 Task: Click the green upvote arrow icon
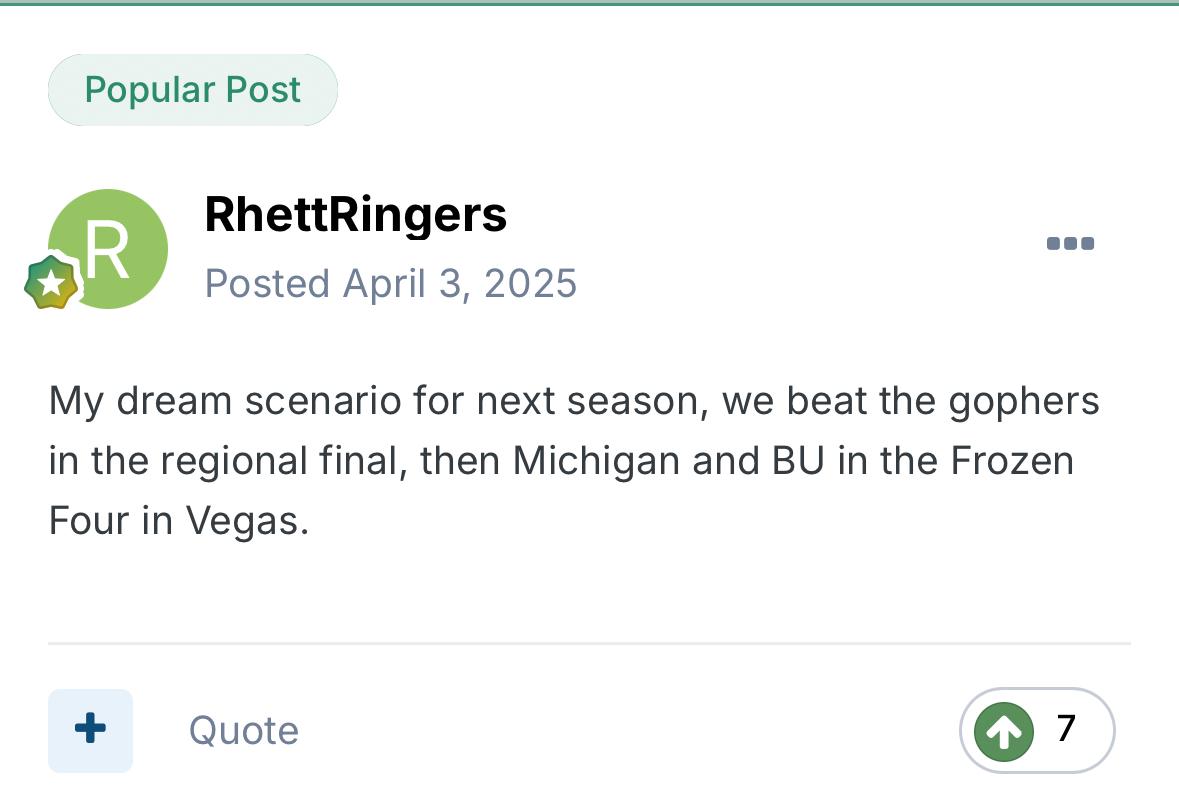[1004, 731]
